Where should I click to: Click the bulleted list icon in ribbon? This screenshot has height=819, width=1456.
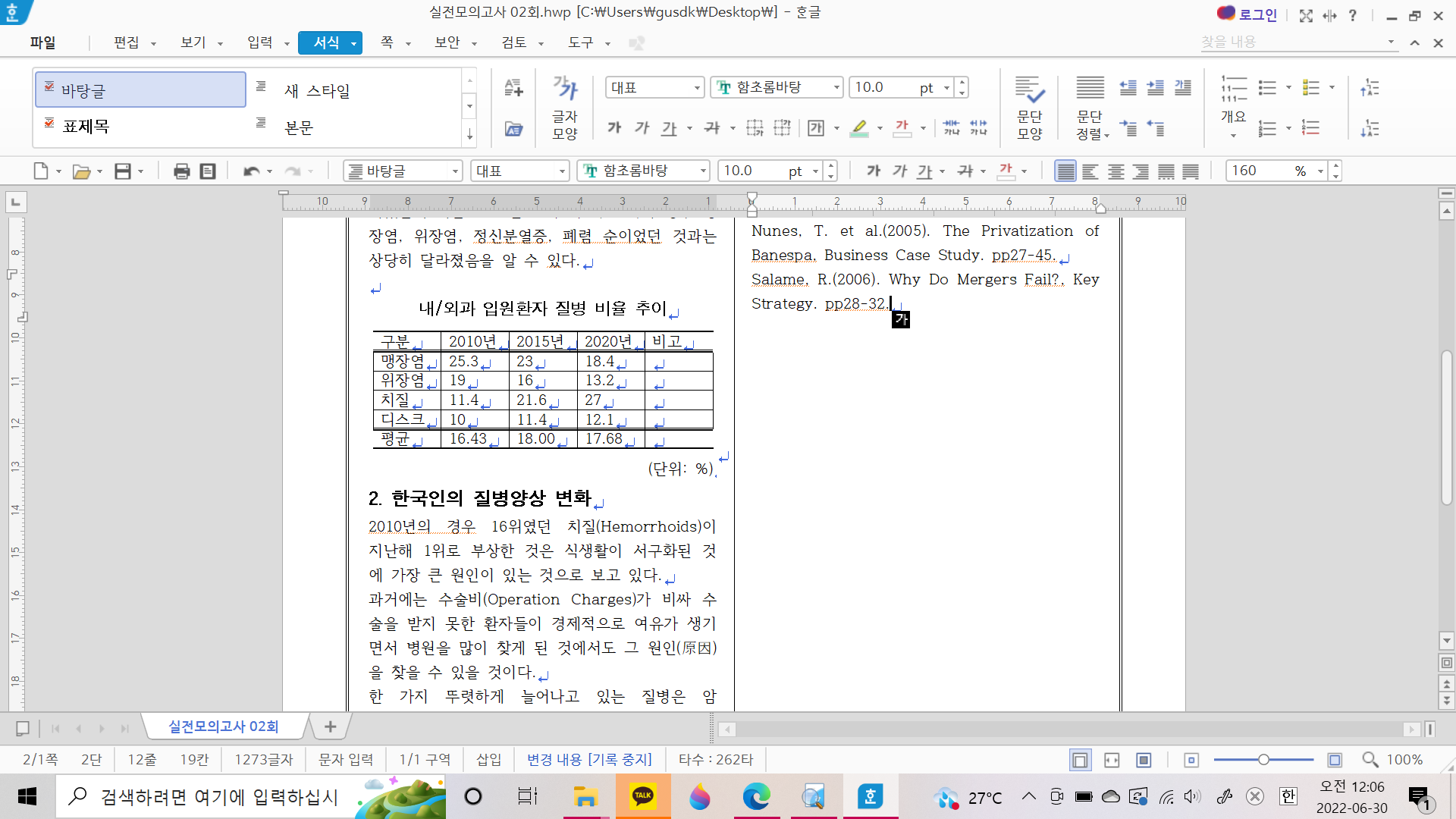pos(1267,88)
